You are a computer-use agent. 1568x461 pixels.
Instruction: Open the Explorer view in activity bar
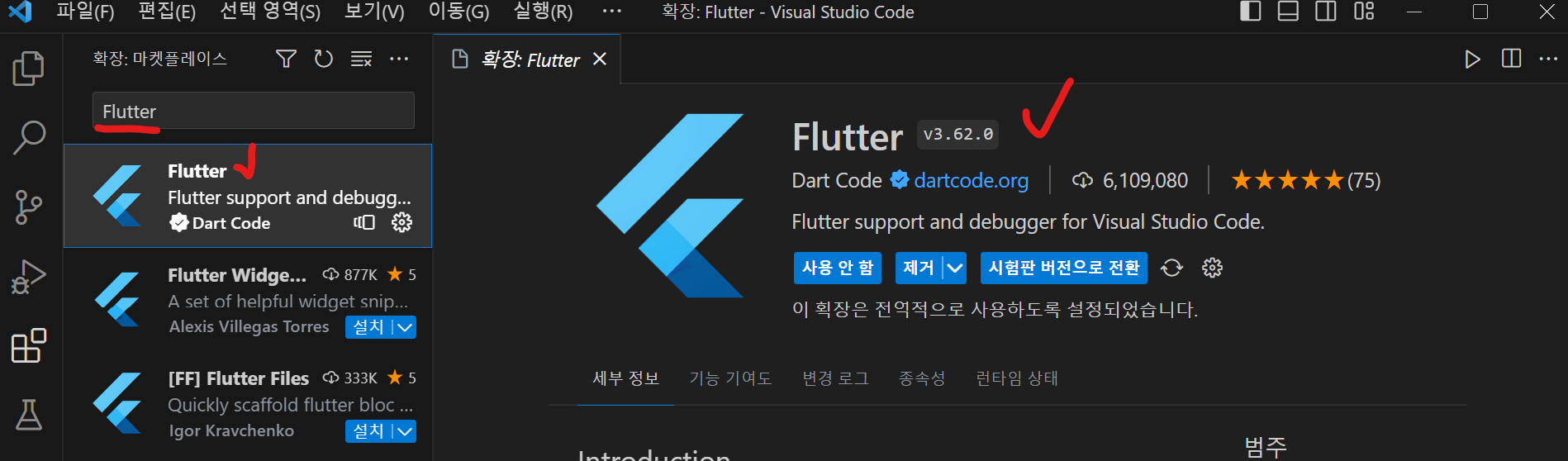tap(29, 69)
